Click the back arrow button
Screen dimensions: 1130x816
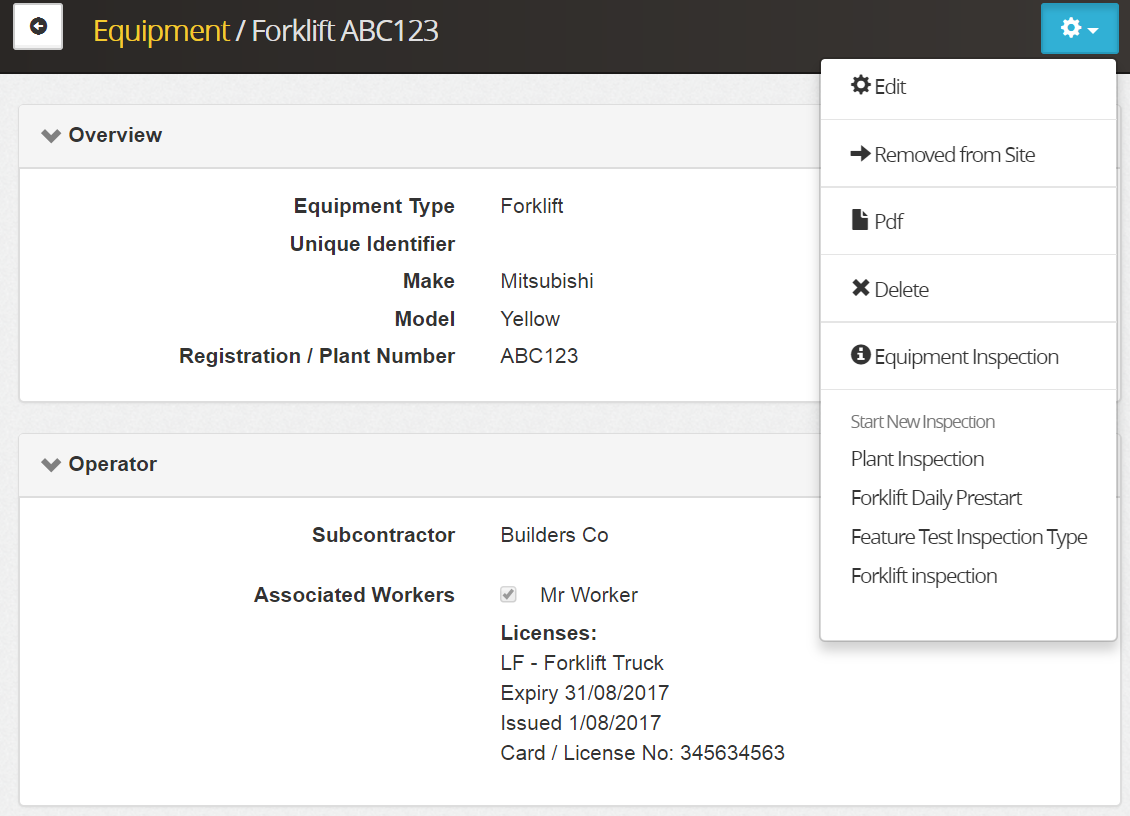click(x=38, y=27)
